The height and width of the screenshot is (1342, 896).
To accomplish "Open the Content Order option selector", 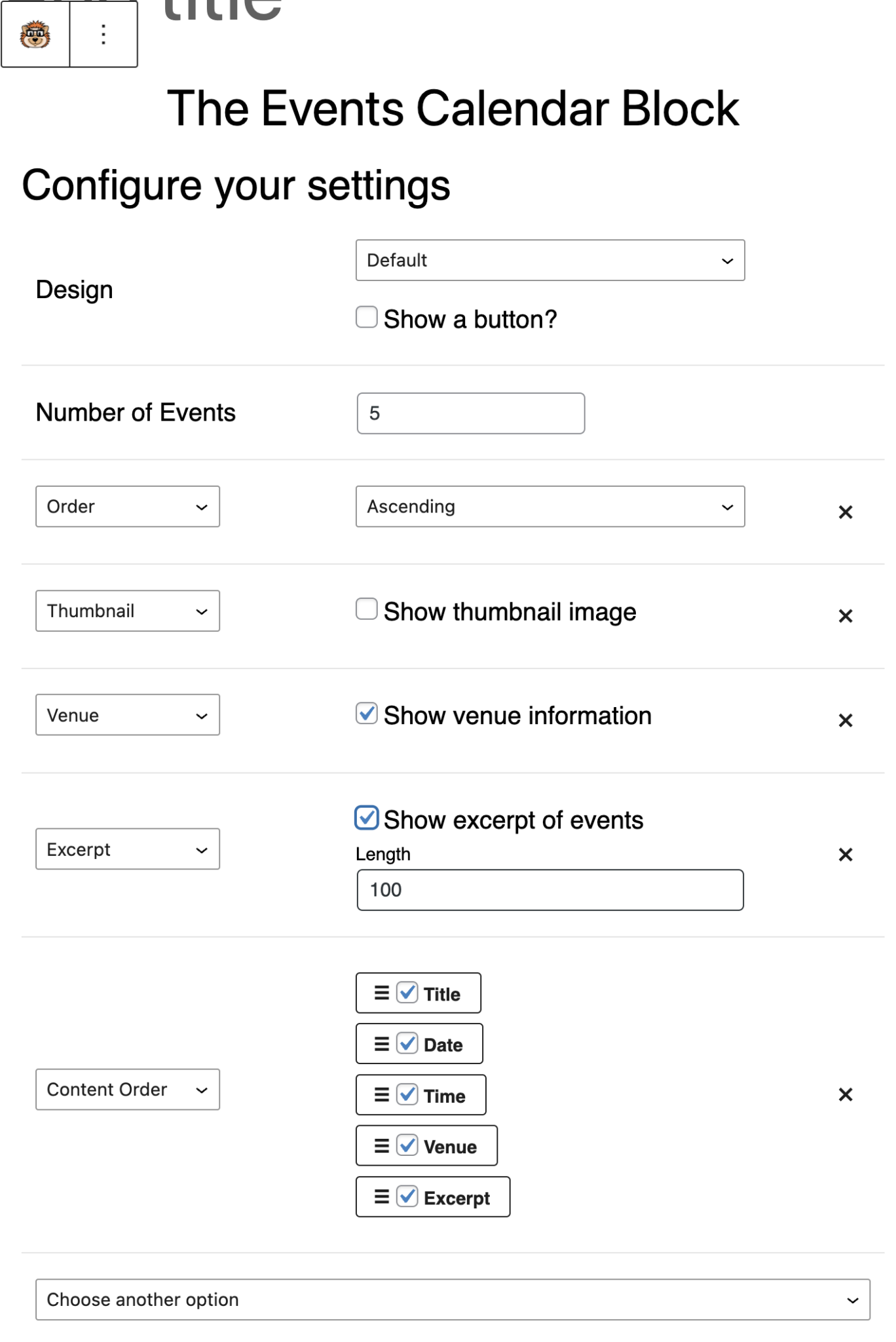I will pyautogui.click(x=127, y=1090).
